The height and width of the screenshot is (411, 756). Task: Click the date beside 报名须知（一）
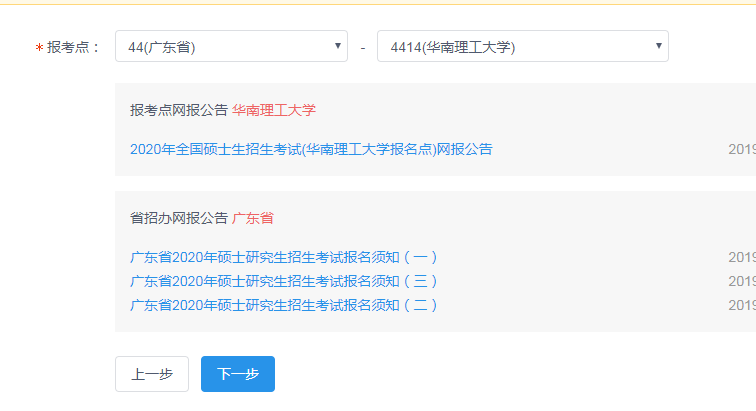(742, 257)
